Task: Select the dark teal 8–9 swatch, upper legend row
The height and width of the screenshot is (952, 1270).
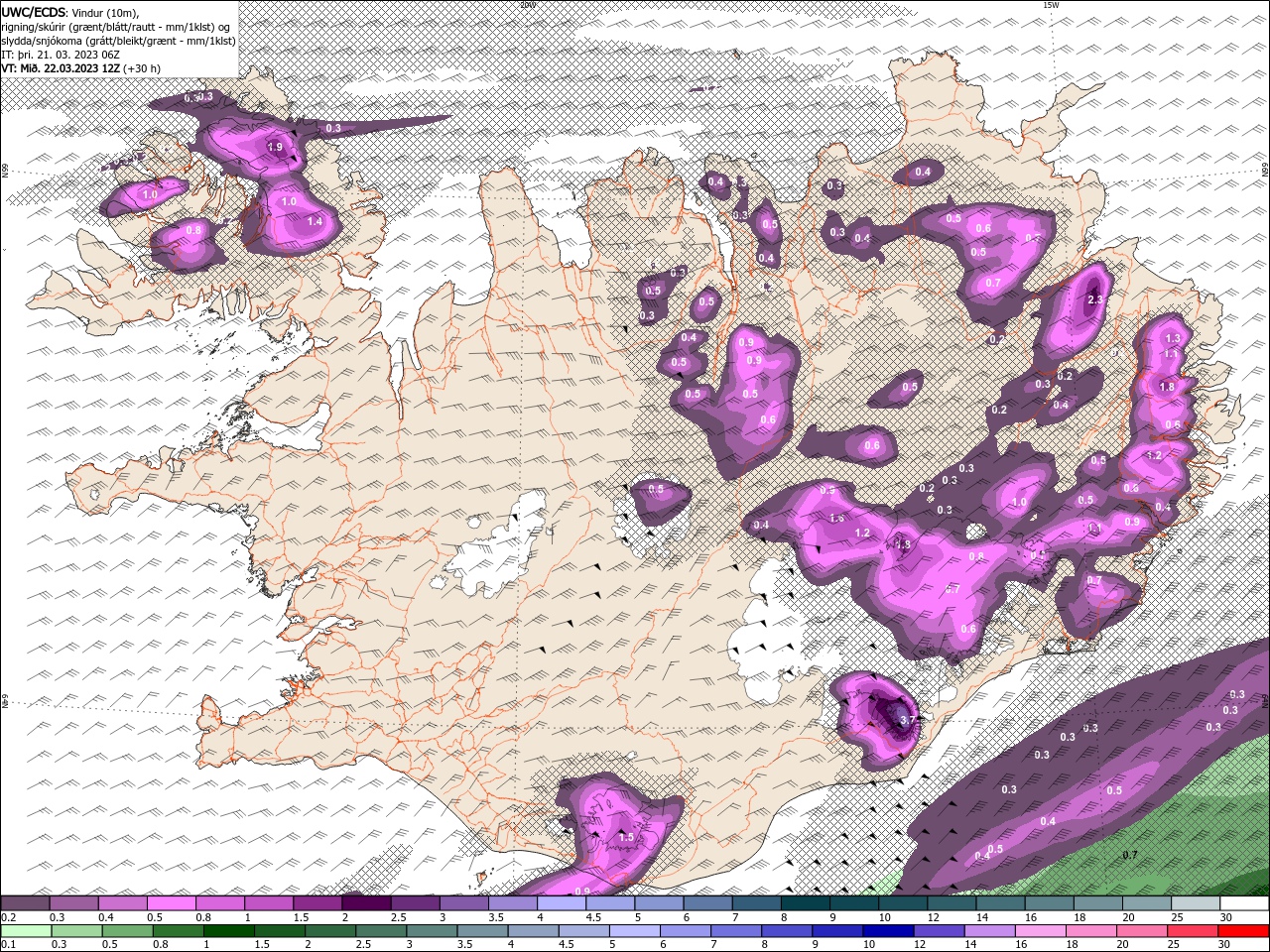Action: [806, 903]
